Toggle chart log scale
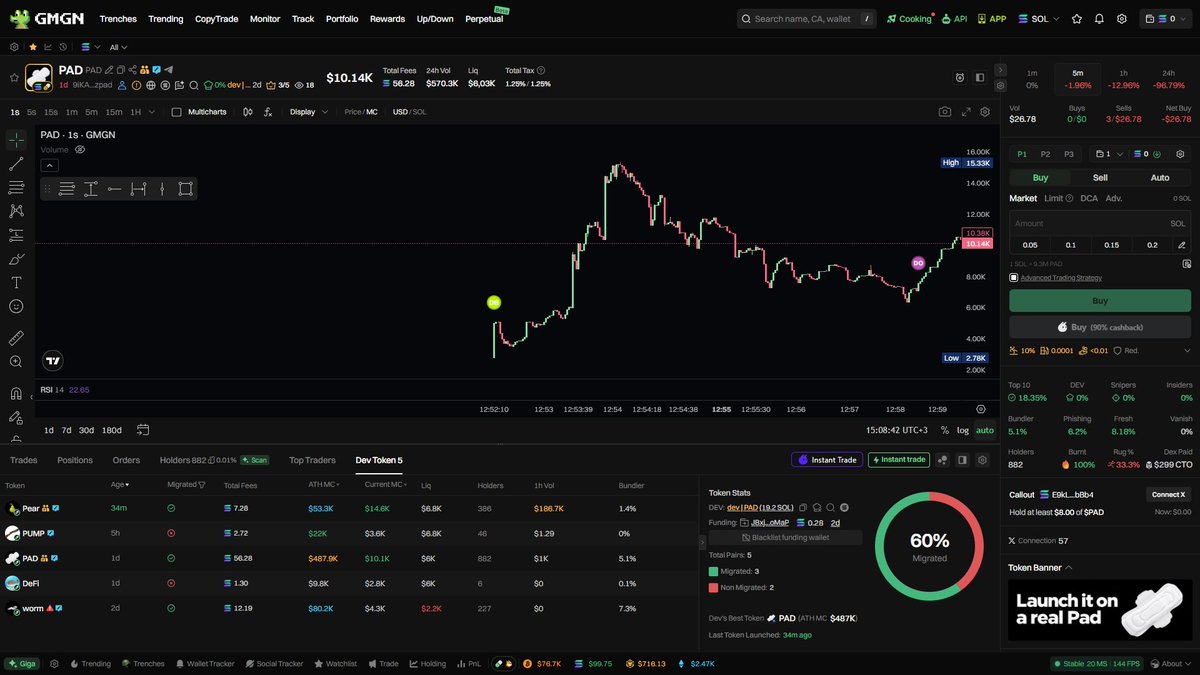The height and width of the screenshot is (675, 1200). tap(962, 430)
